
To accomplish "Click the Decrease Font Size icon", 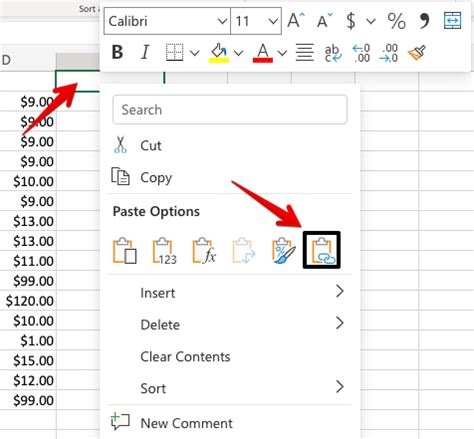I will point(324,20).
